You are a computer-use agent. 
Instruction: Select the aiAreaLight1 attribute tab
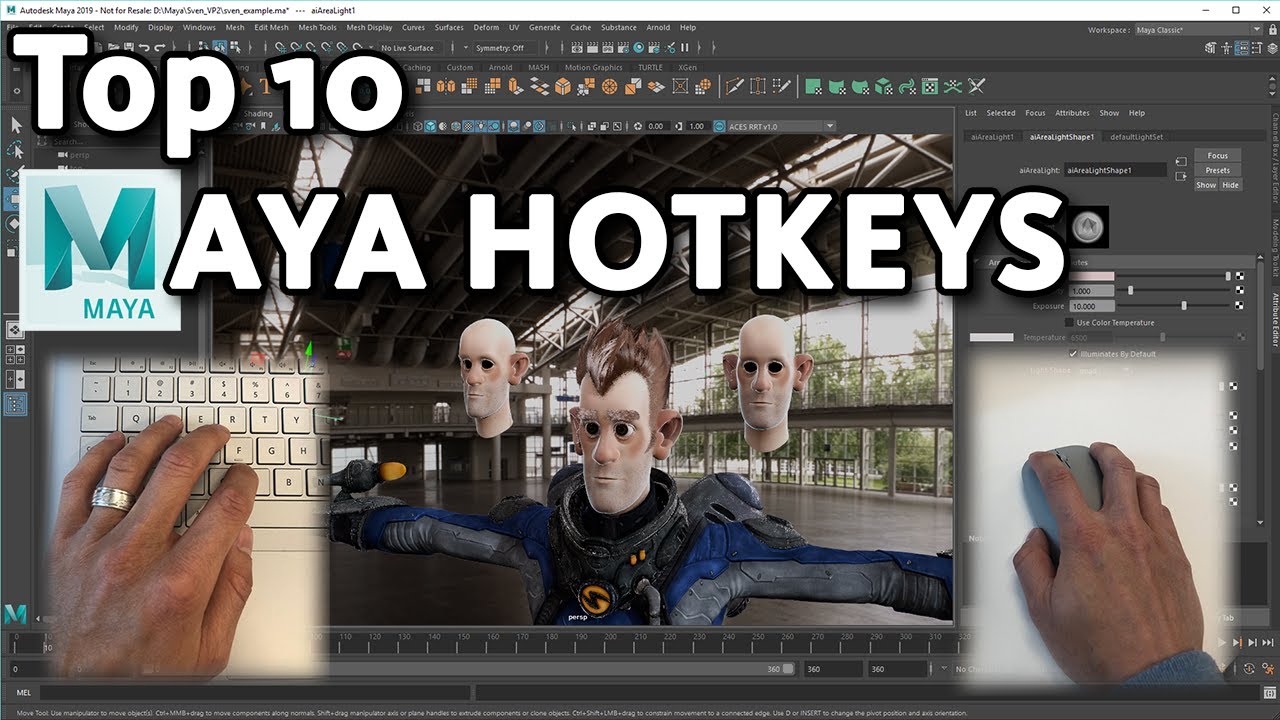[993, 136]
